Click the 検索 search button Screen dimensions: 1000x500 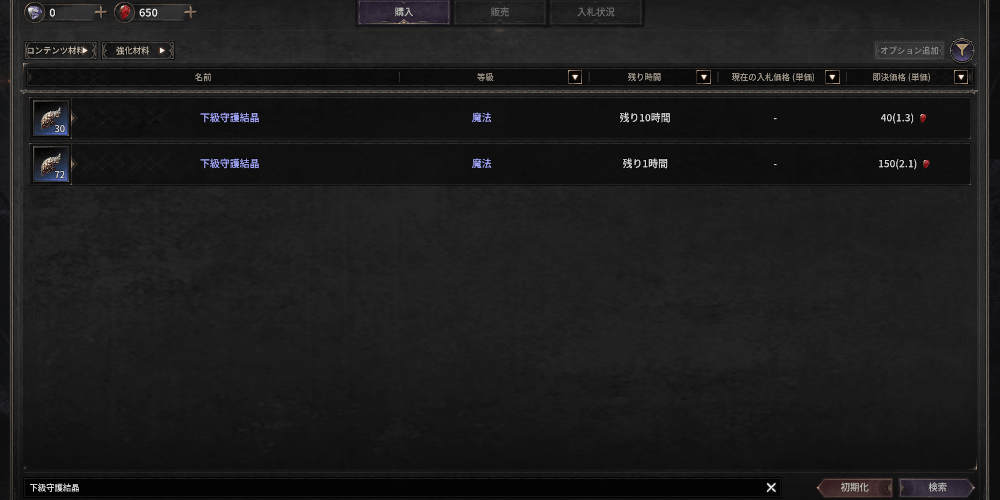pyautogui.click(x=938, y=487)
